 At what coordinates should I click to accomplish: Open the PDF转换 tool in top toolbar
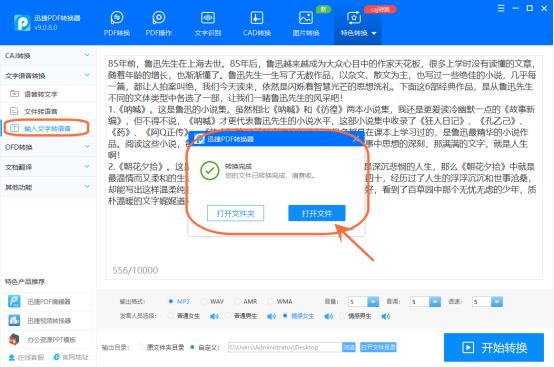point(117,24)
